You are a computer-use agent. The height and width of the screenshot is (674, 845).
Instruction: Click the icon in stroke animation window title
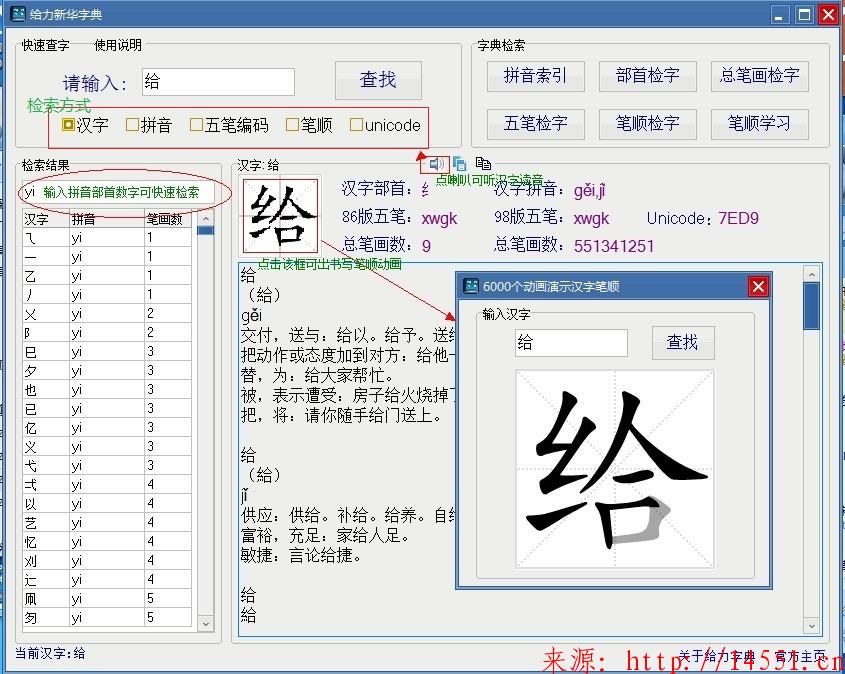(470, 286)
